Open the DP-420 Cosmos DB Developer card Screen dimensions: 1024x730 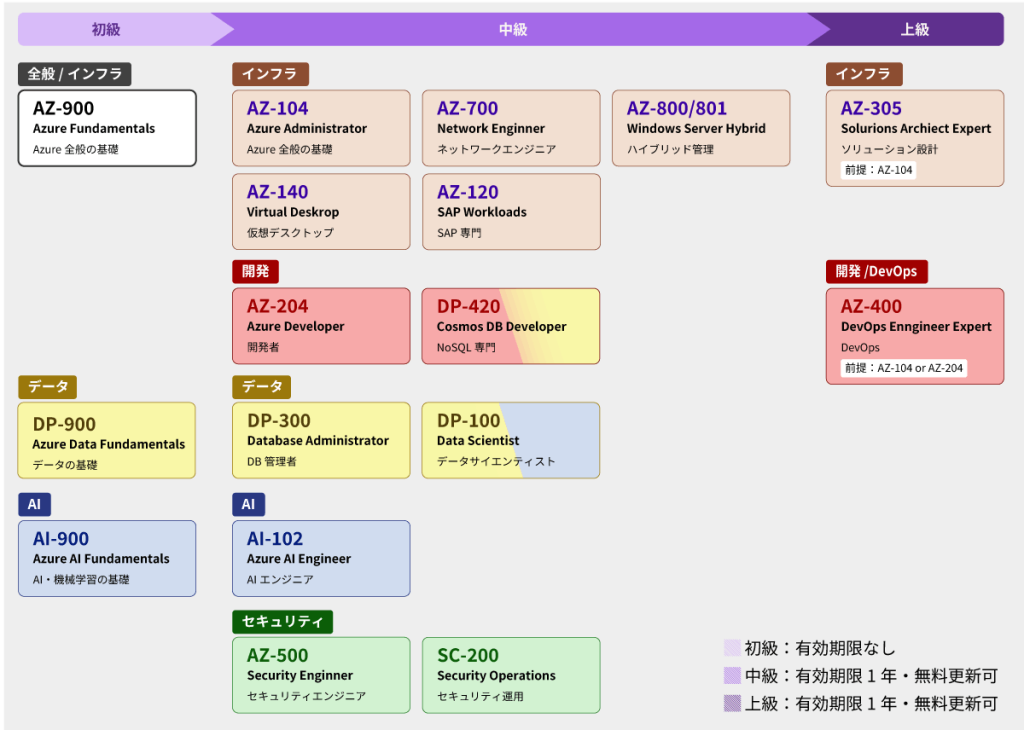point(511,325)
